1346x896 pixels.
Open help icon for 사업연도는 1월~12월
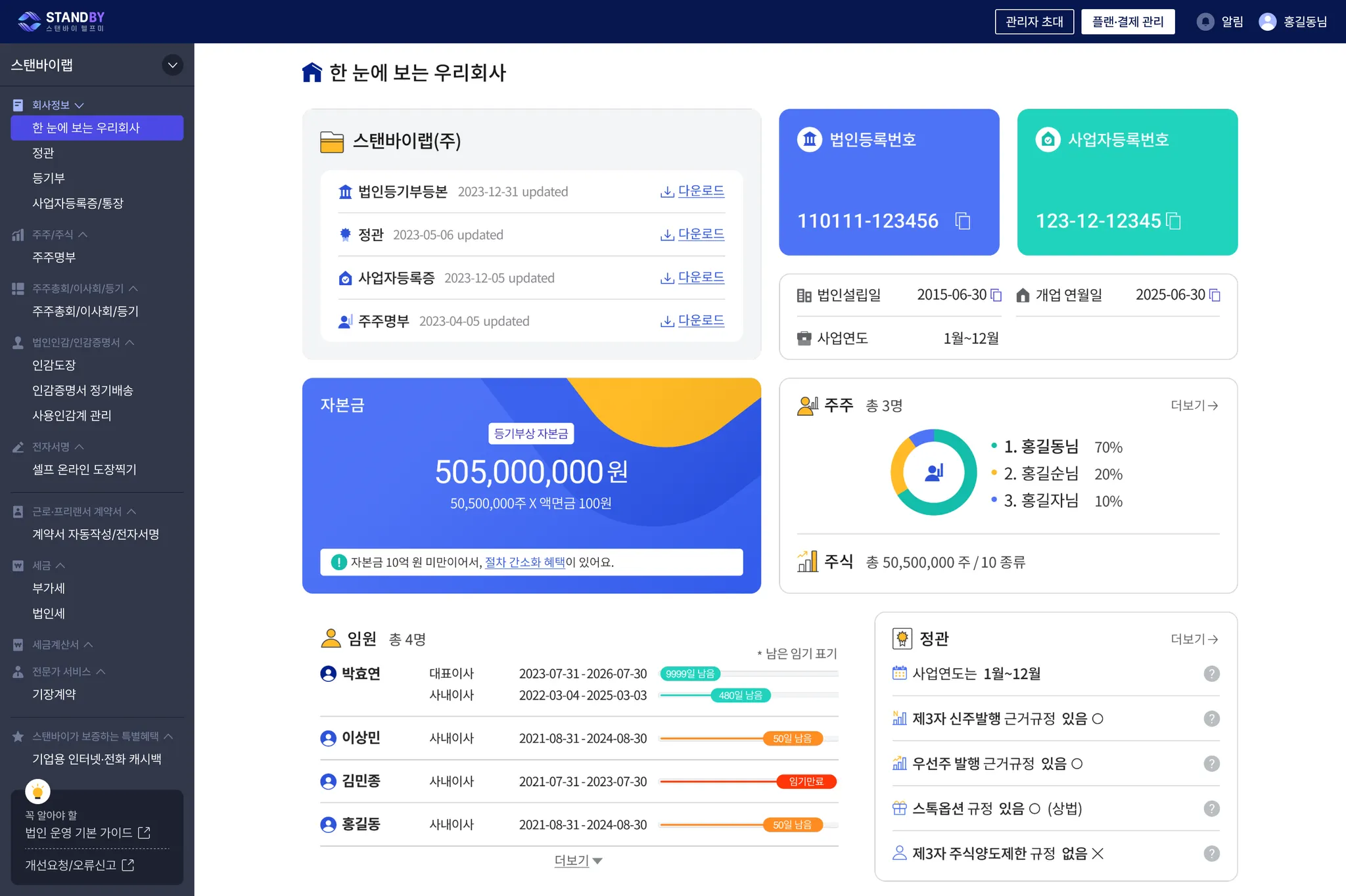[1211, 674]
